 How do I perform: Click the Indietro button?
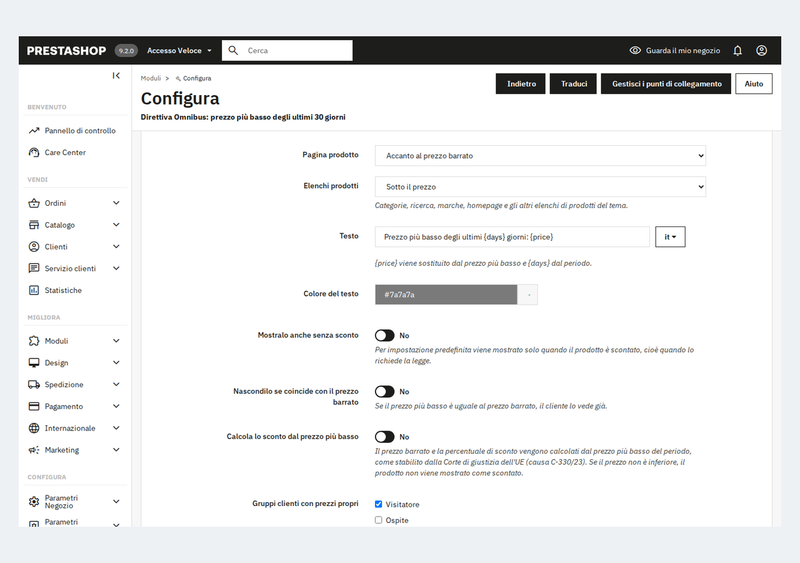(521, 84)
